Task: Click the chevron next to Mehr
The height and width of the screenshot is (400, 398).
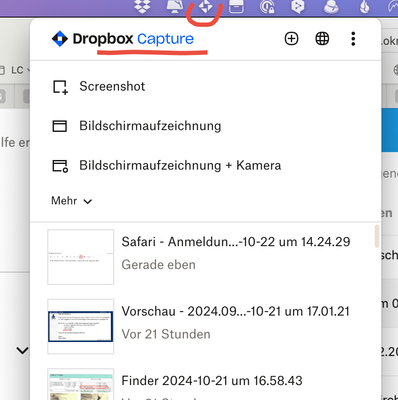Action: [88, 201]
